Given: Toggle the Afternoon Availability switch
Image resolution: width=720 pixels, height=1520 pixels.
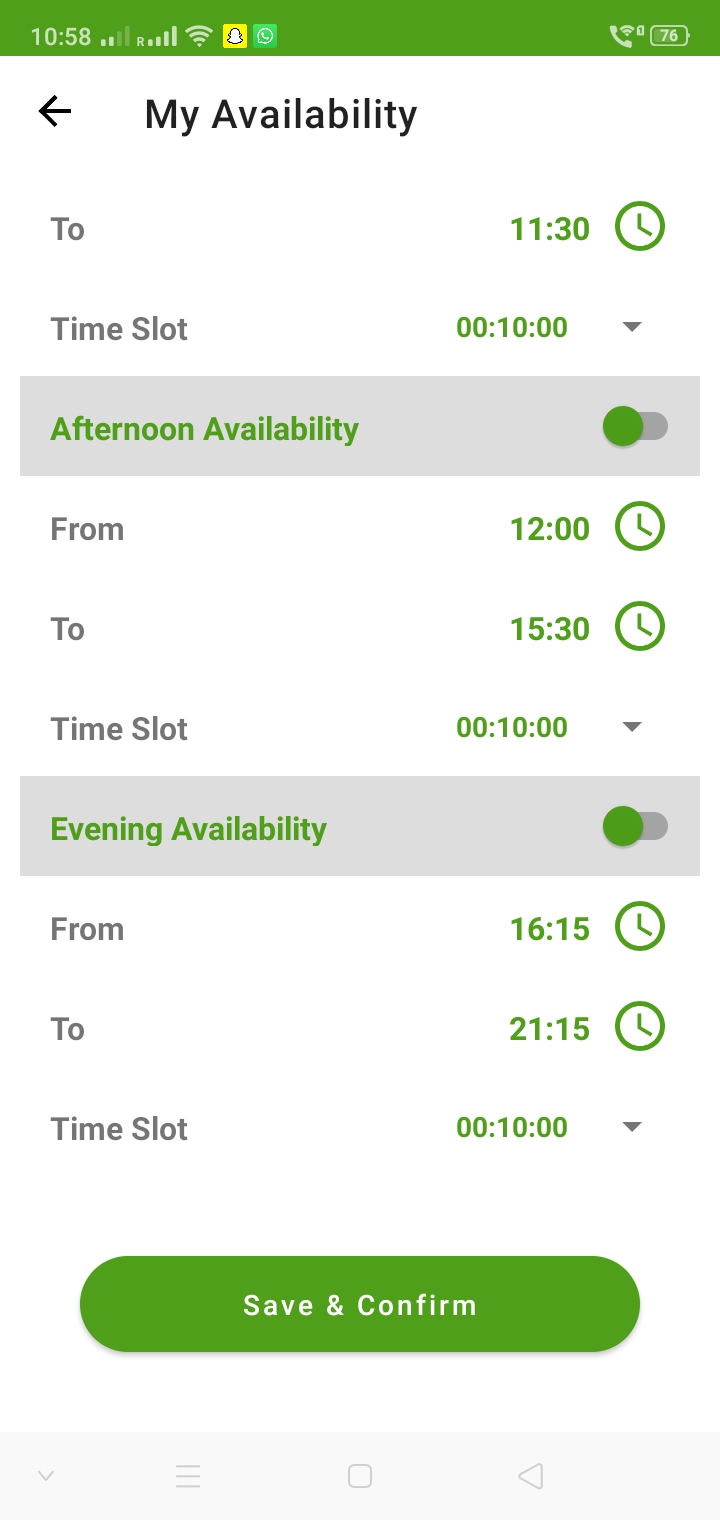Looking at the screenshot, I should point(634,427).
